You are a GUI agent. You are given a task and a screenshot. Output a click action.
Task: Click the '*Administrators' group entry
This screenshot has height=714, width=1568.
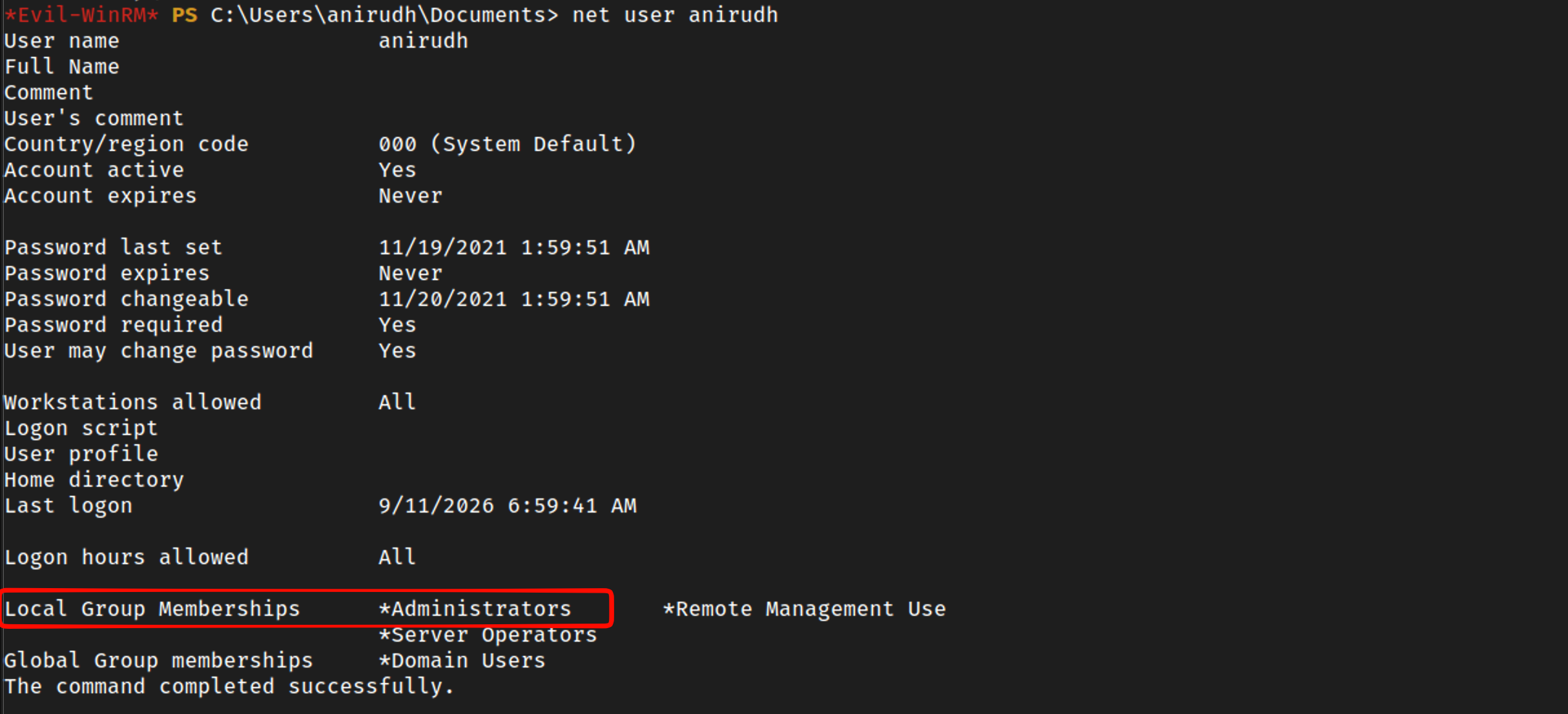(475, 609)
